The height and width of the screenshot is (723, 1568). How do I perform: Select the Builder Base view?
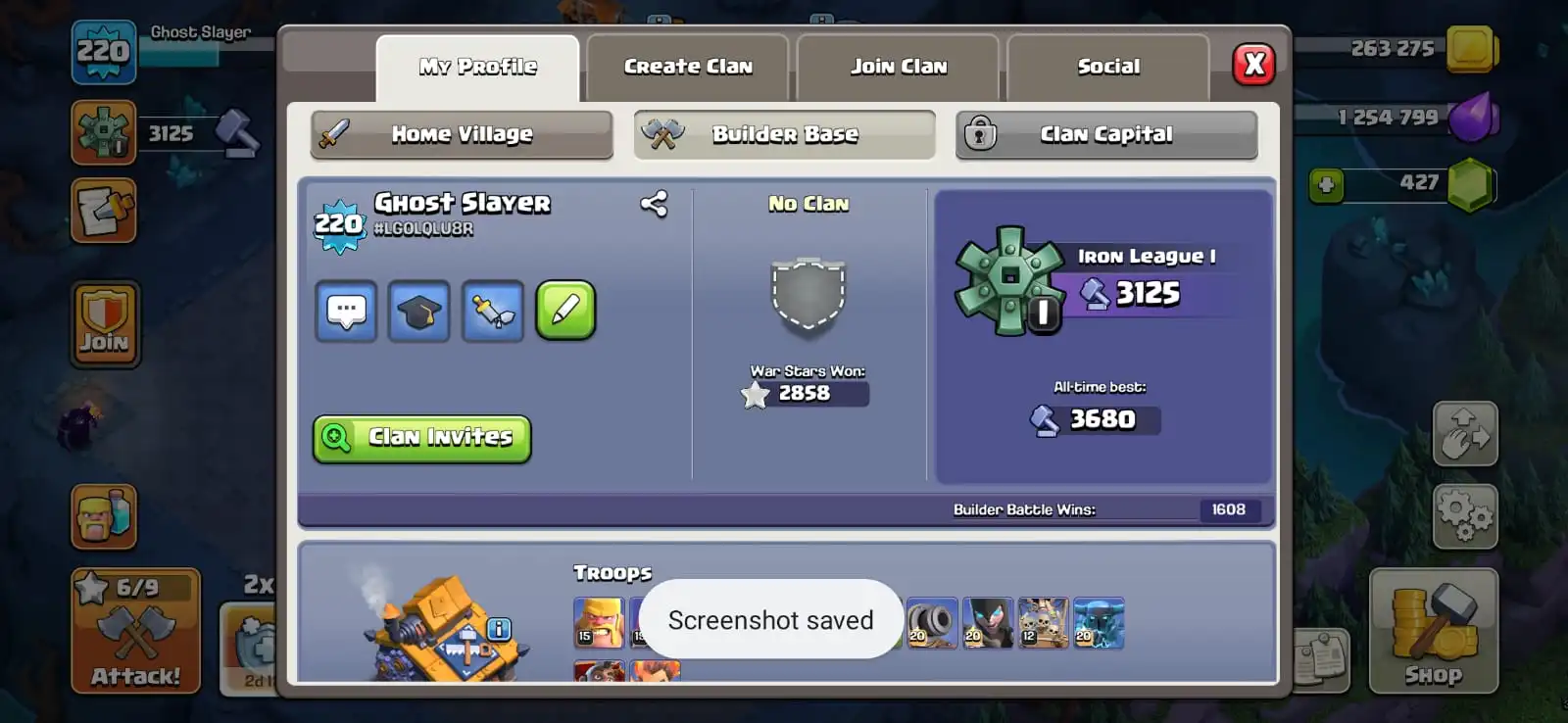tap(785, 134)
